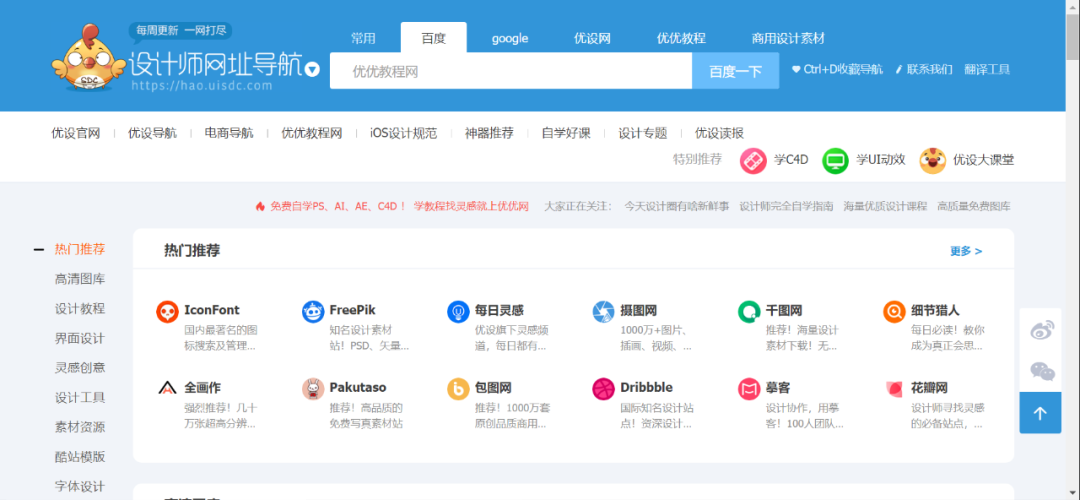Click the 全画作 logo icon
Image resolution: width=1080 pixels, height=500 pixels.
click(x=167, y=388)
